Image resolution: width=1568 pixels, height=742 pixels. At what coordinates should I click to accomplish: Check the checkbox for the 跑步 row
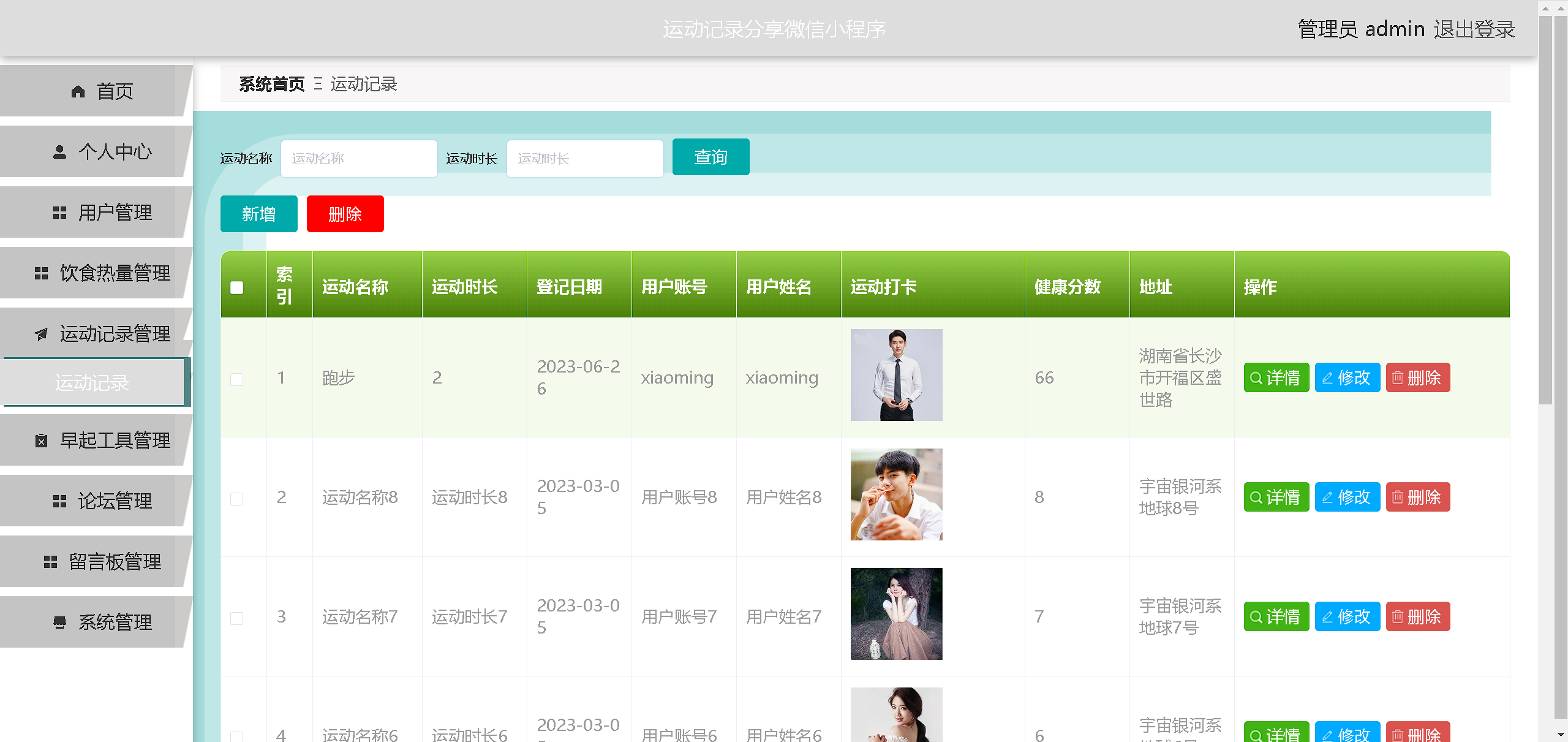pyautogui.click(x=237, y=379)
